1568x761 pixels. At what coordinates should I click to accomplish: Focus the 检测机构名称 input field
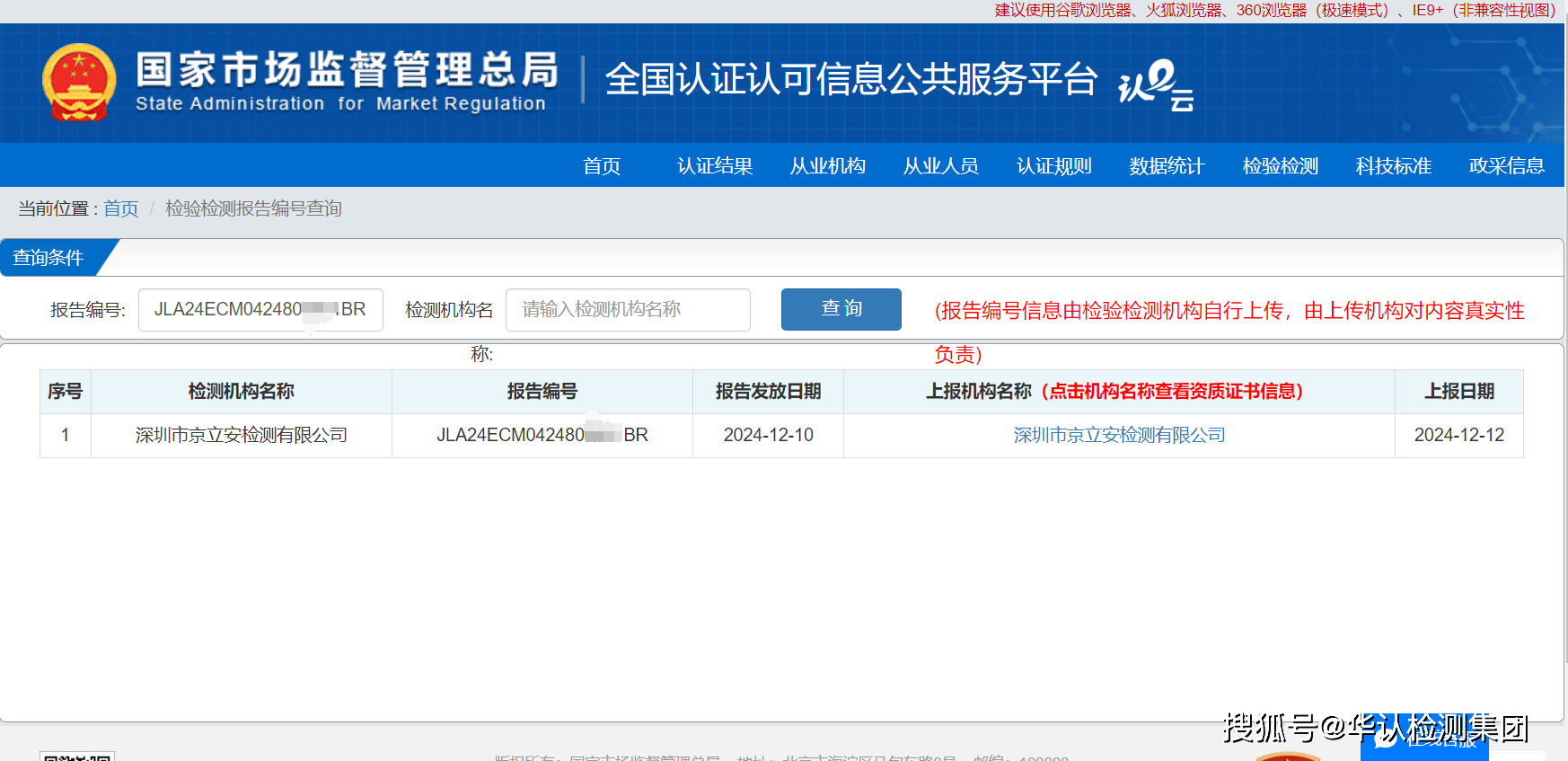point(628,310)
